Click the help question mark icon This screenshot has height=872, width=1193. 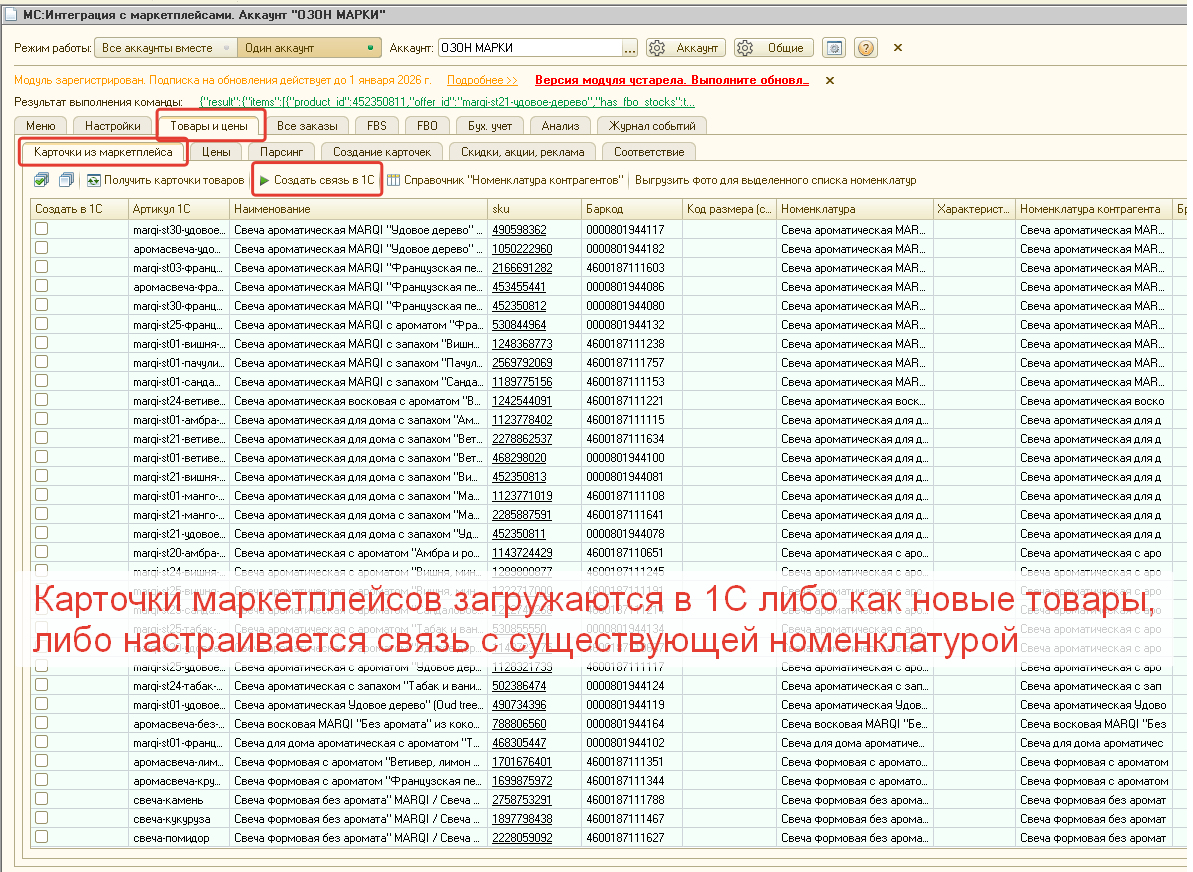click(x=866, y=48)
